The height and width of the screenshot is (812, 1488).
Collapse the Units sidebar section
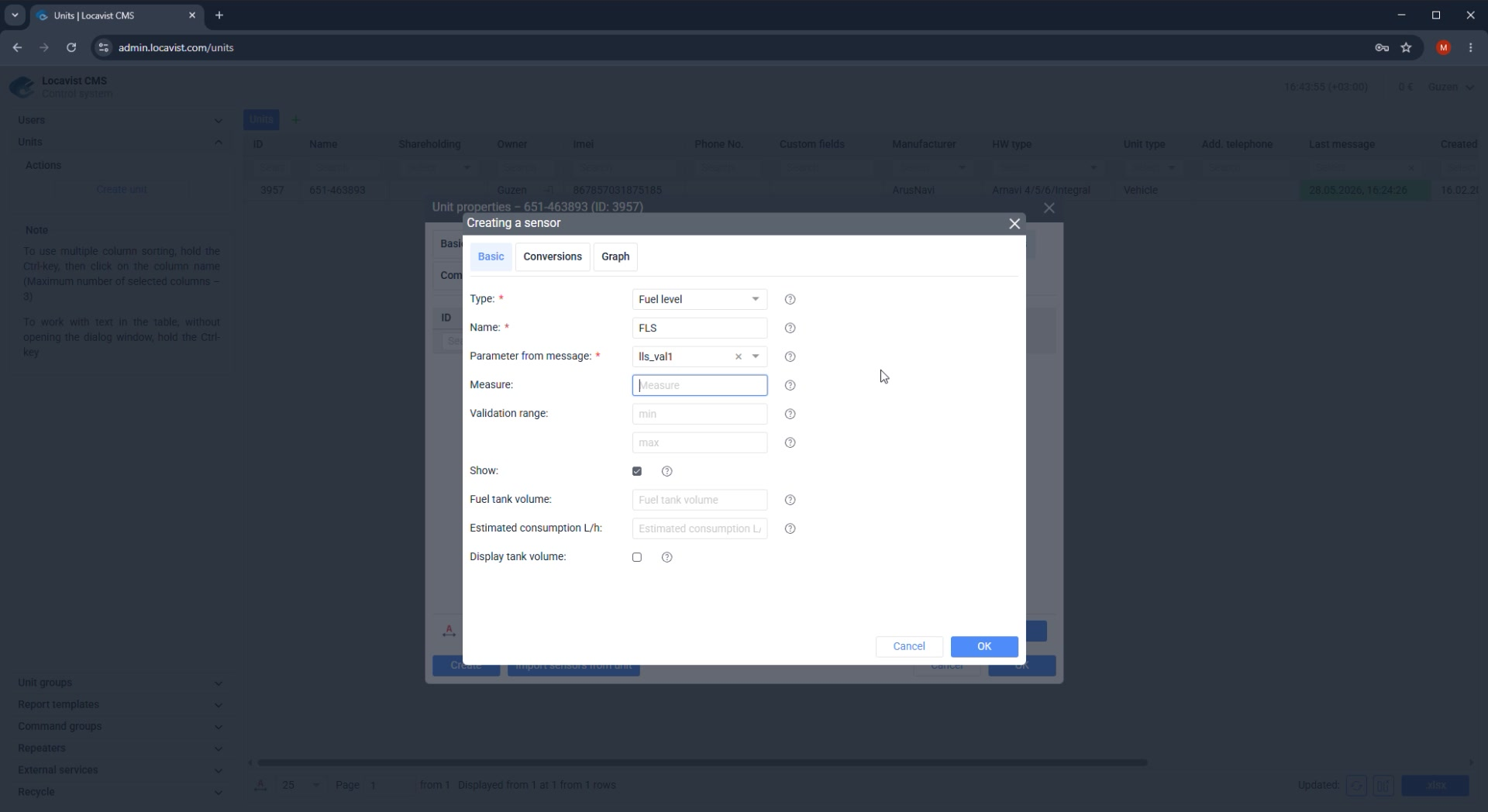point(120,142)
